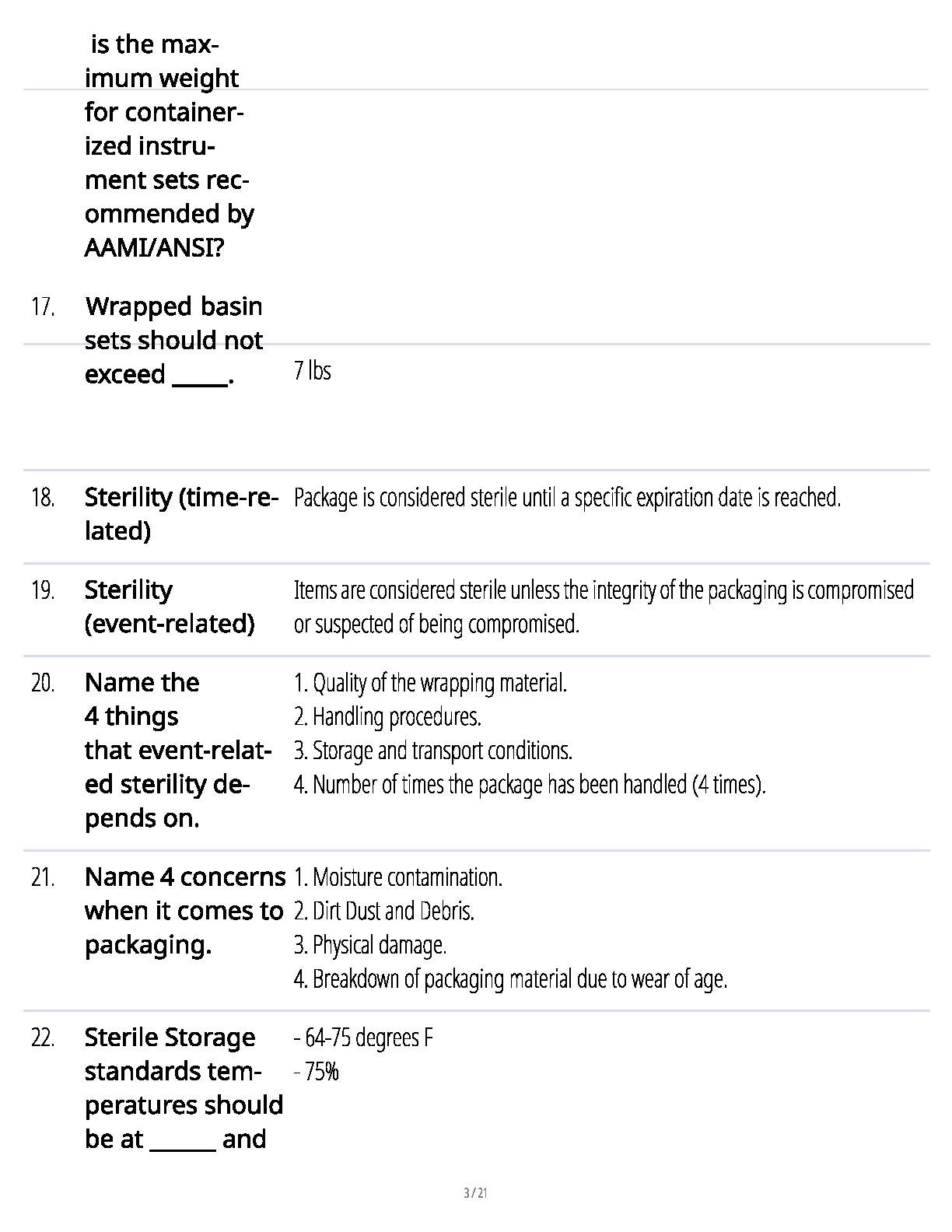Click "Breakdown of packaging material" answer line
Screen dimensions: 952x1232
click(510, 978)
